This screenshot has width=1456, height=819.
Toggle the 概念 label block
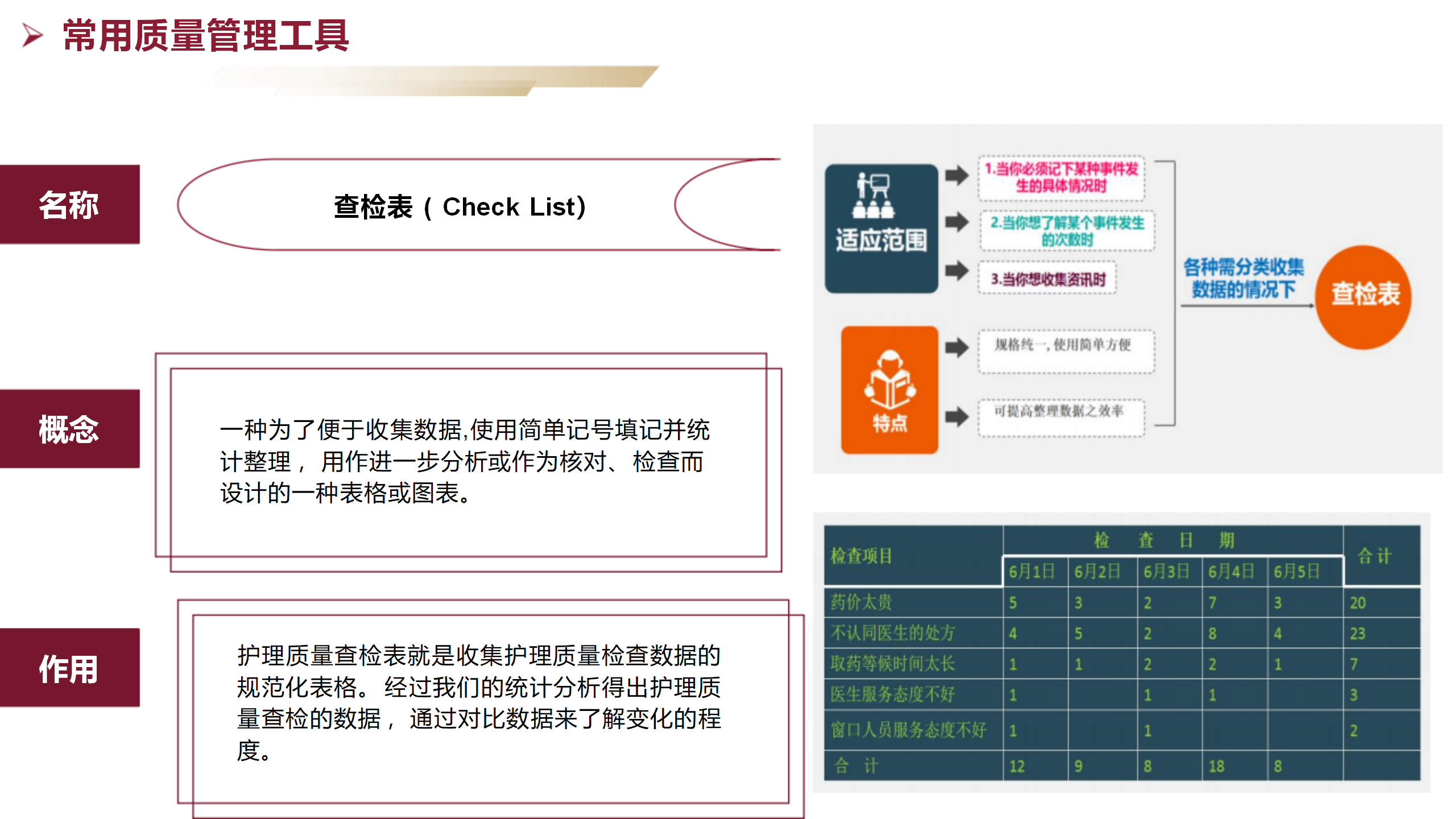[69, 427]
